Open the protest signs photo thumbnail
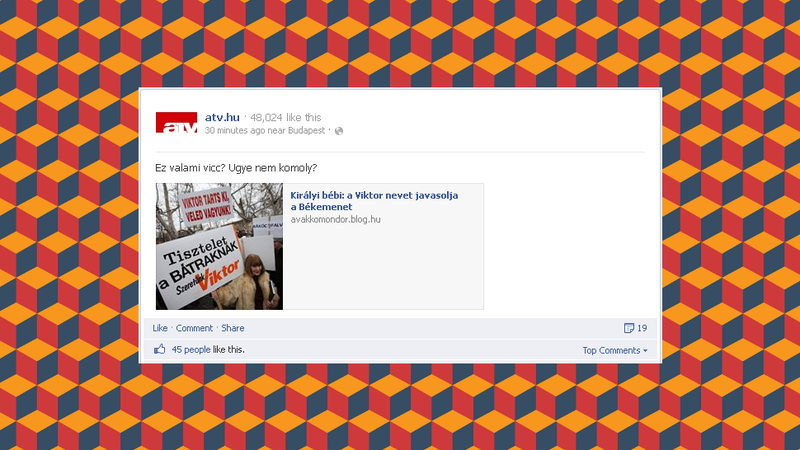This screenshot has width=800, height=450. tap(219, 246)
